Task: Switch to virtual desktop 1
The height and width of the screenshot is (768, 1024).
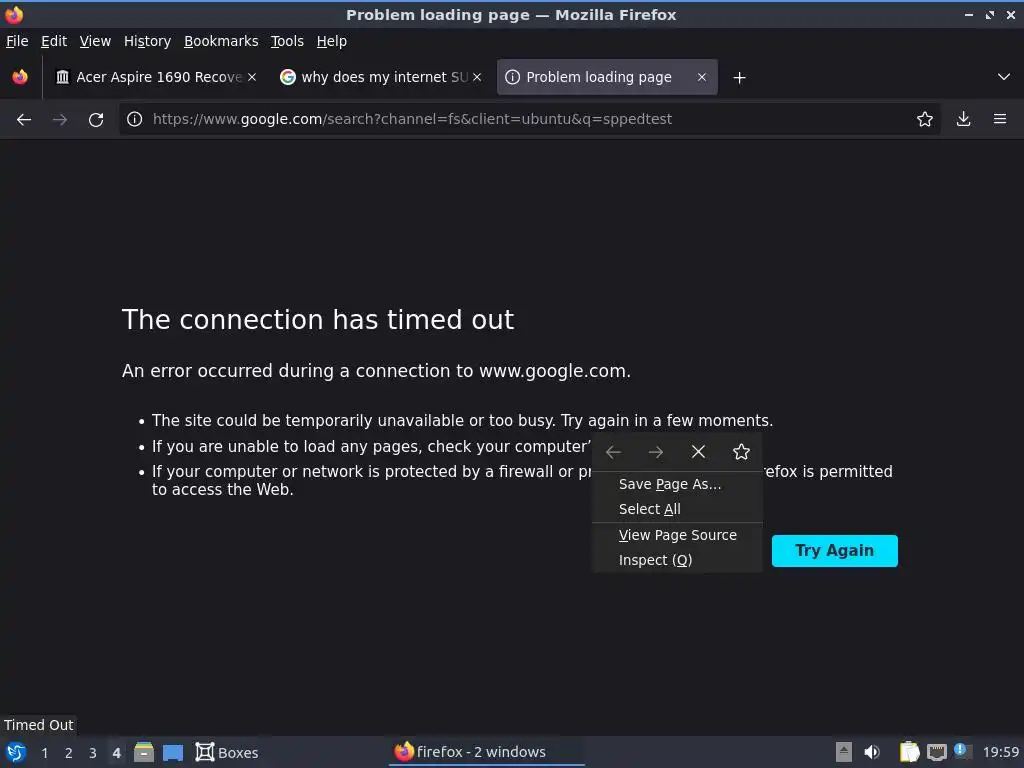Action: click(44, 753)
